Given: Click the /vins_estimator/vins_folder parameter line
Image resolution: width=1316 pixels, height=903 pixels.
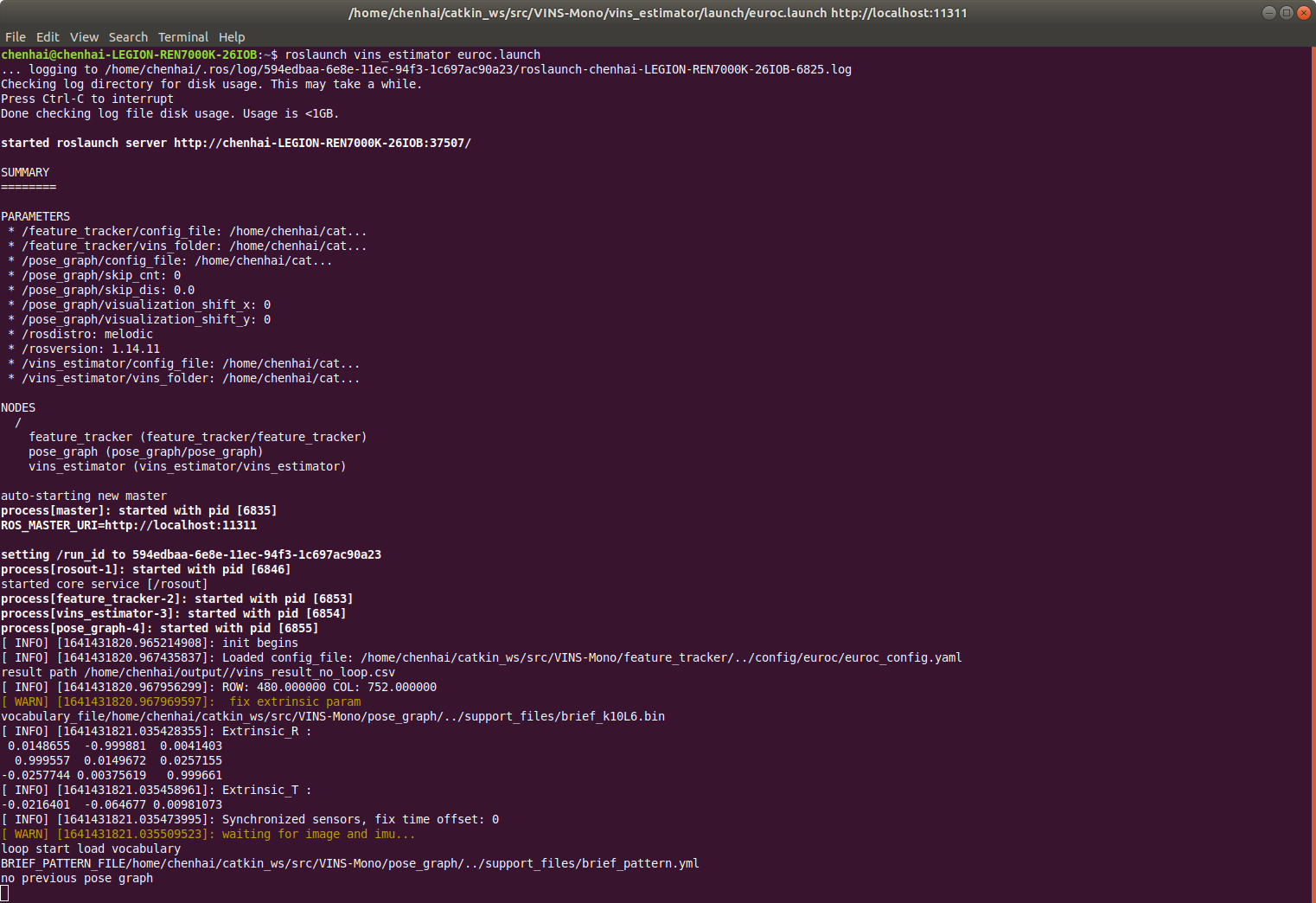Looking at the screenshot, I should [184, 378].
